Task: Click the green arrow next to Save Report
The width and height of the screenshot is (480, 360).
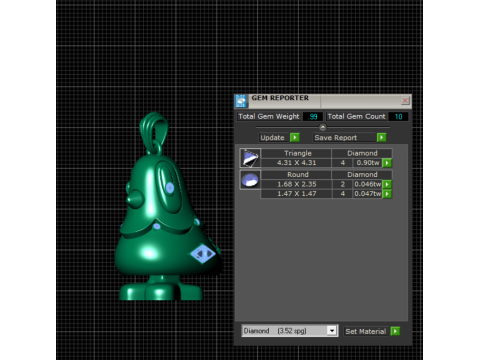Action: (382, 137)
